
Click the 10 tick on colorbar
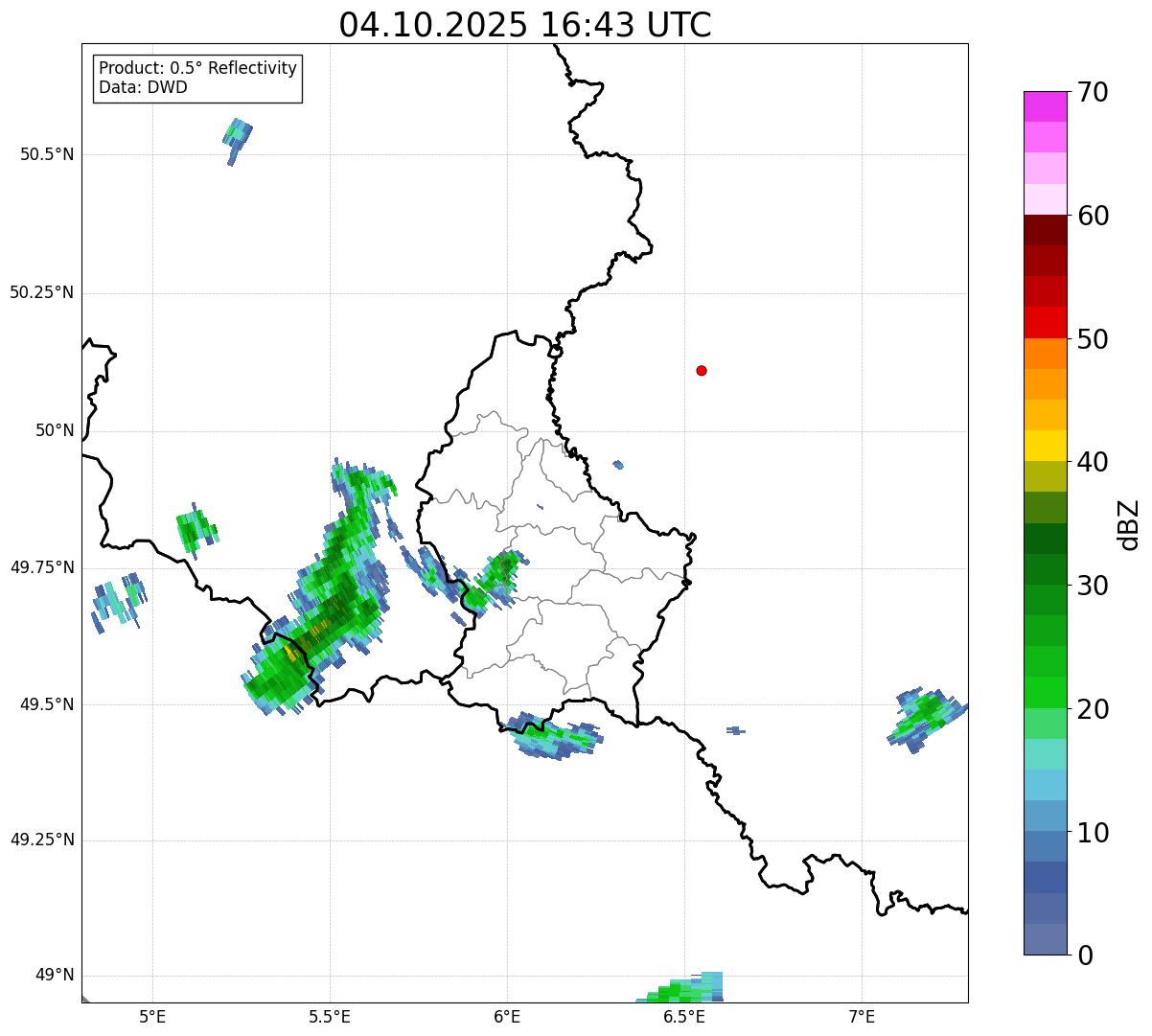(x=1093, y=833)
